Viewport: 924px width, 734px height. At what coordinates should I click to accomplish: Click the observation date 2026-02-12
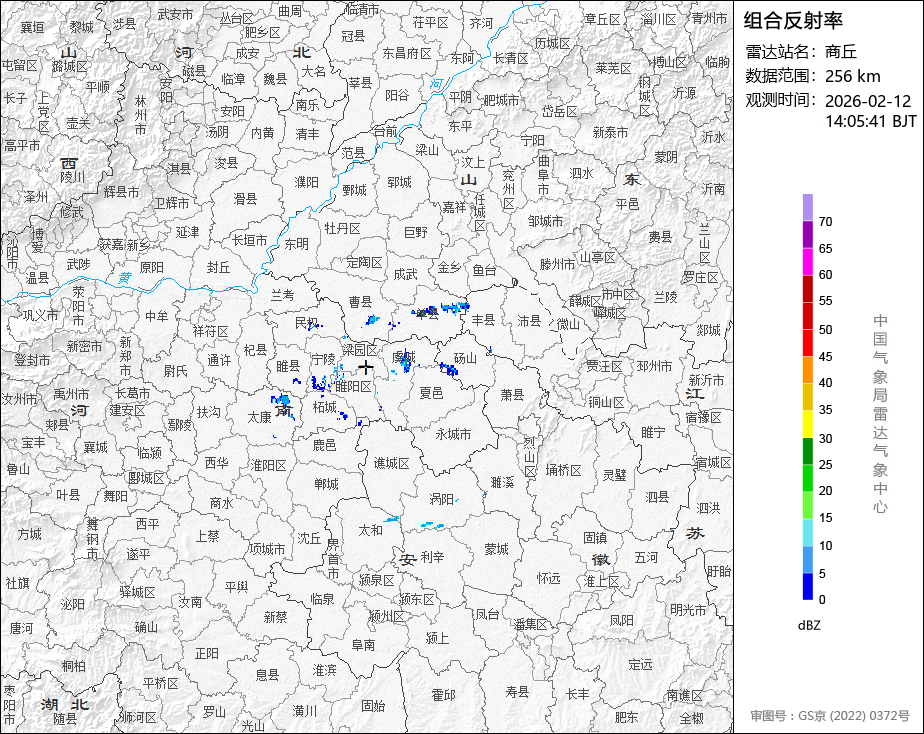[x=867, y=101]
